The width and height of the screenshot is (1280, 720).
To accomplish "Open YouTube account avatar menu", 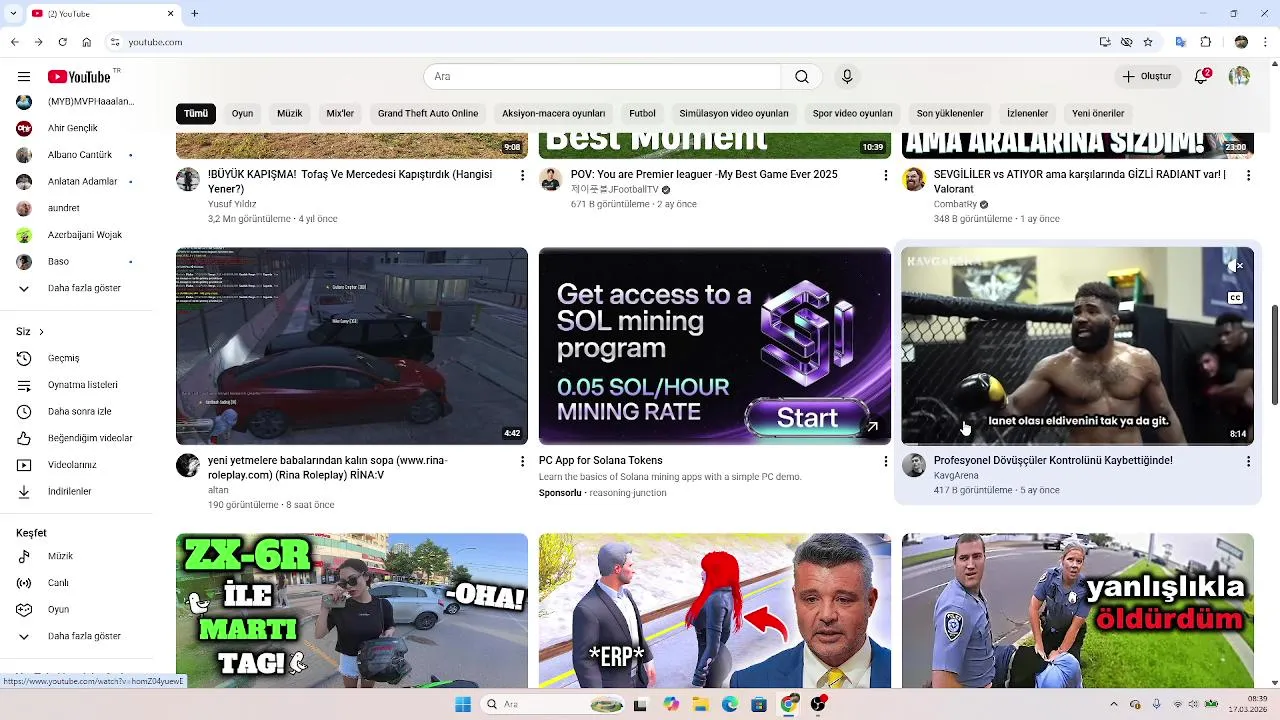I will point(1239,76).
